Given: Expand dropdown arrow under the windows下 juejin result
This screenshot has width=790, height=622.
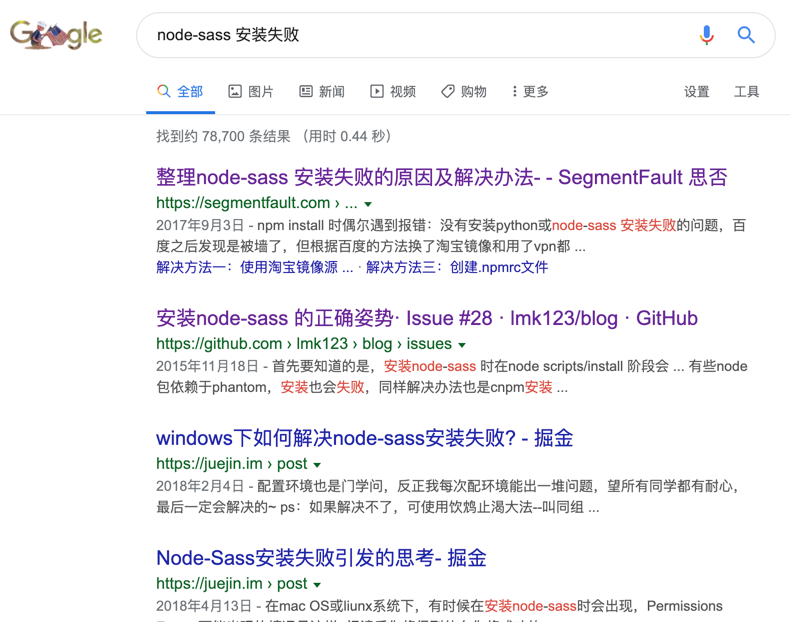Looking at the screenshot, I should (x=317, y=465).
